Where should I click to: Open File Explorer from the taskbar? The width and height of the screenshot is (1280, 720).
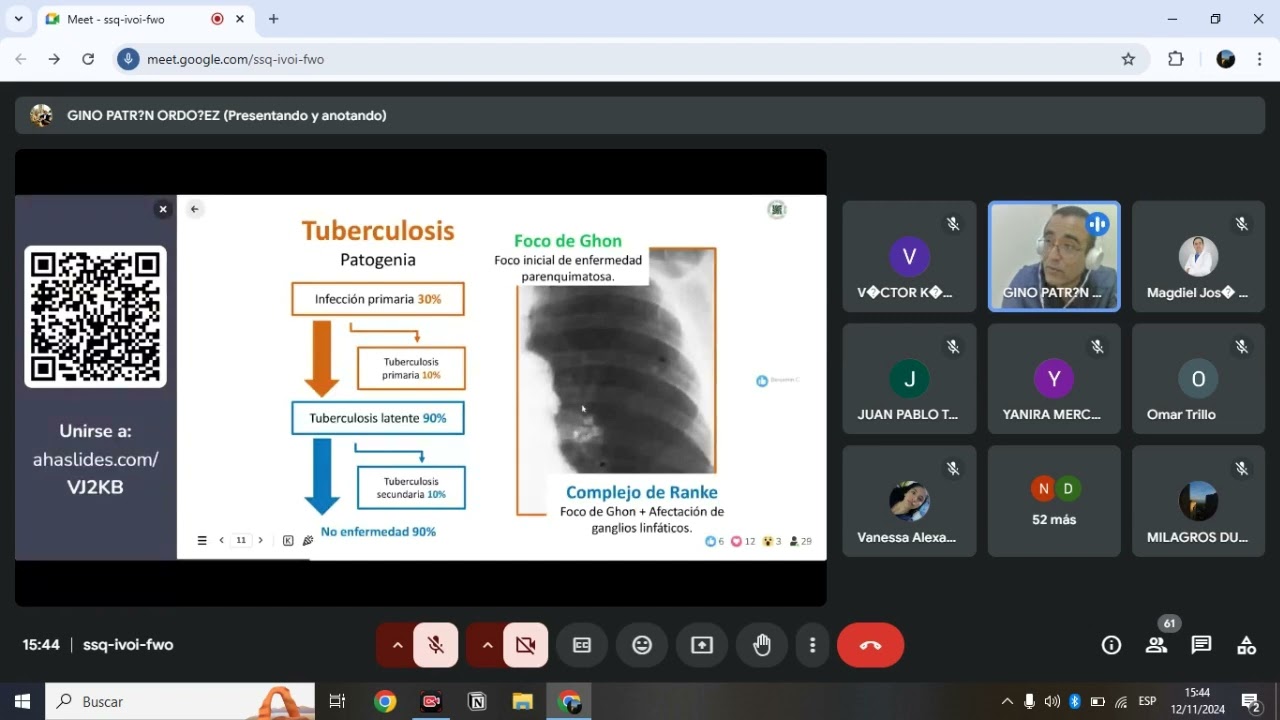(522, 701)
